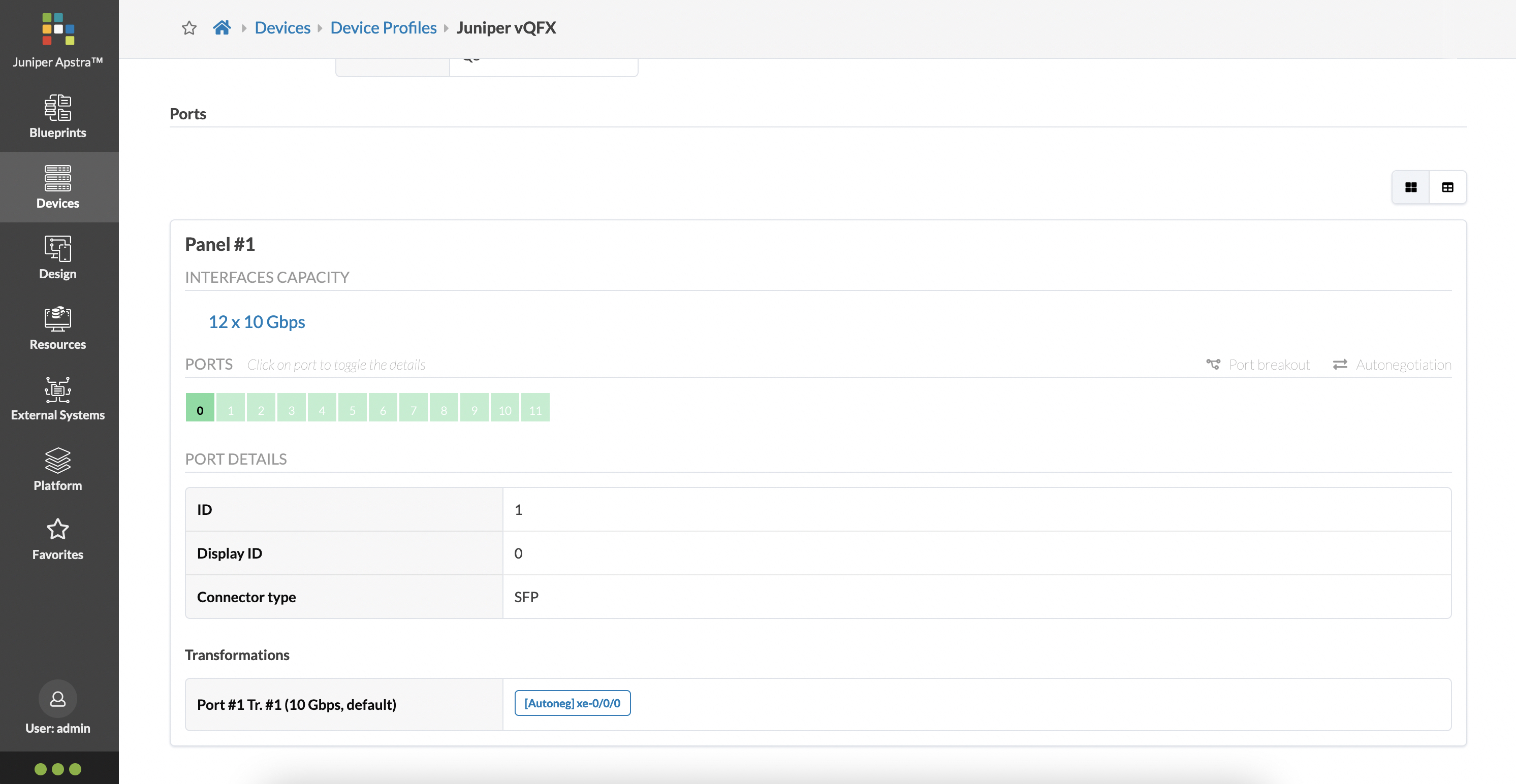1516x784 pixels.
Task: Click the Devices breadcrumb link
Action: coord(282,27)
